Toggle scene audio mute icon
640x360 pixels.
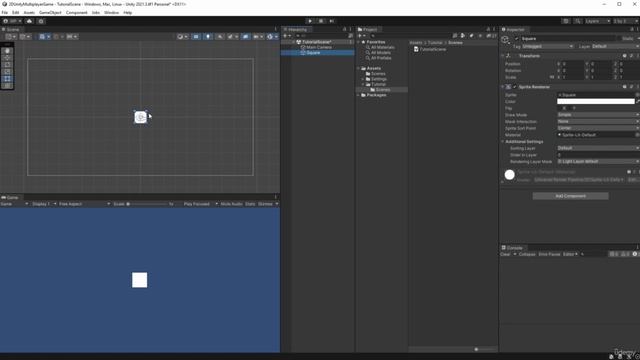pyautogui.click(x=220, y=36)
